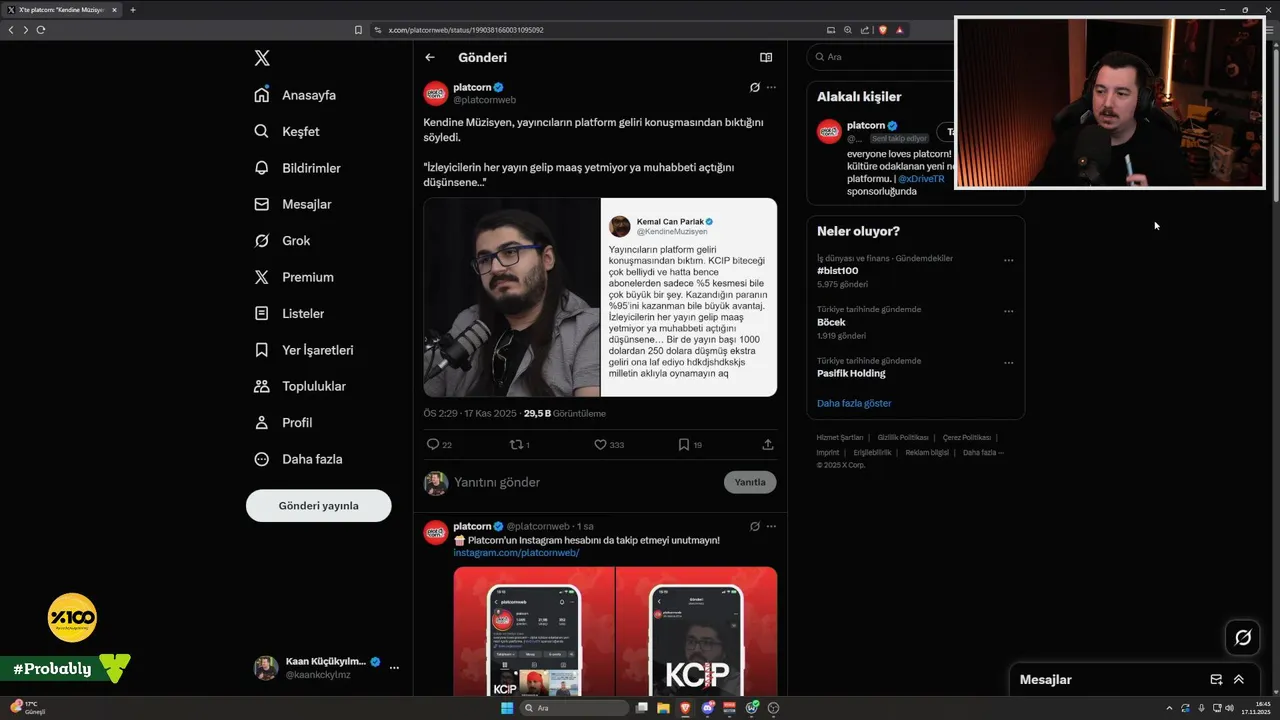Click Gönderi yayınla button
Image resolution: width=1280 pixels, height=720 pixels.
point(318,506)
